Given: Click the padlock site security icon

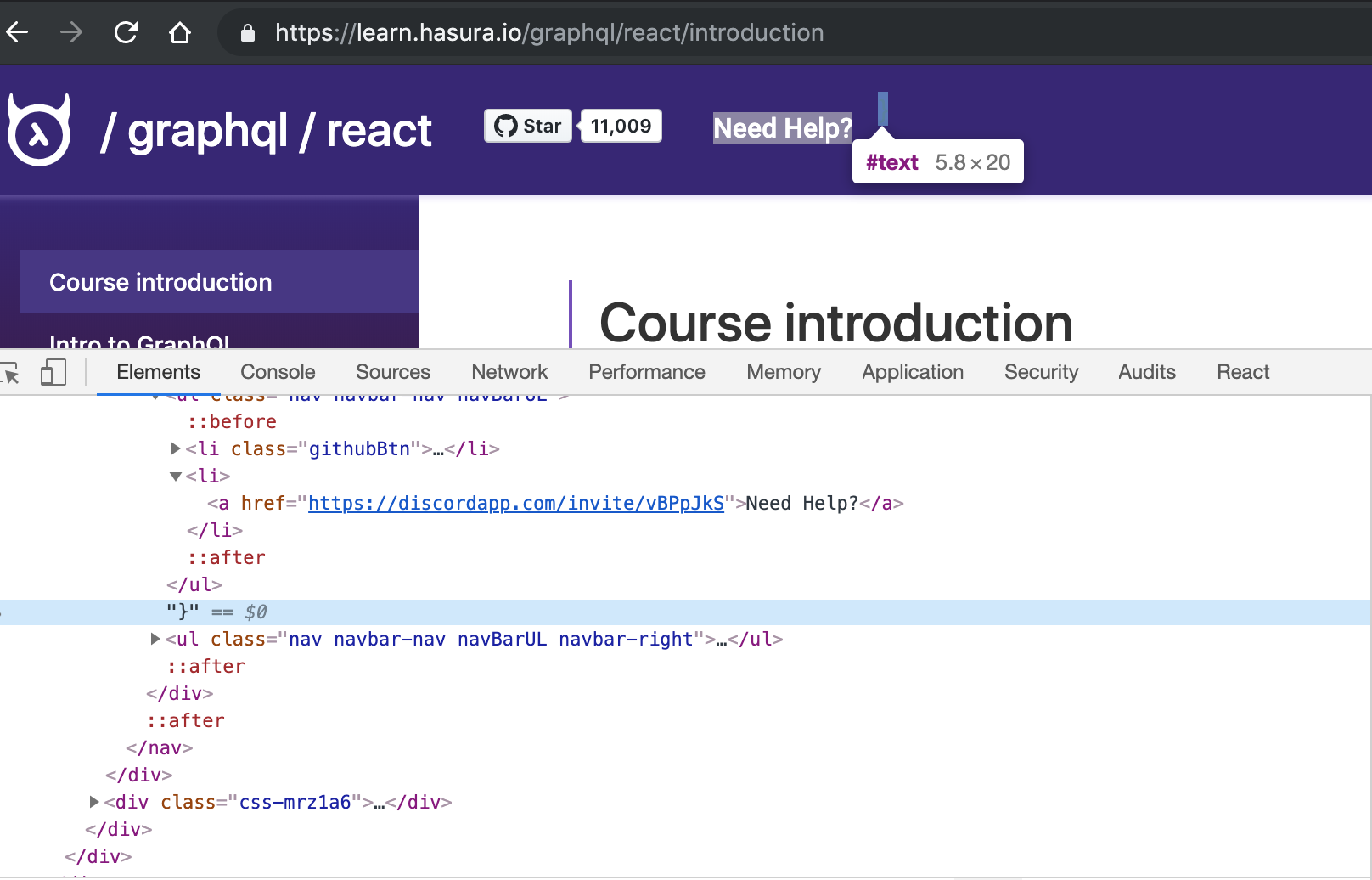Looking at the screenshot, I should click(x=248, y=33).
